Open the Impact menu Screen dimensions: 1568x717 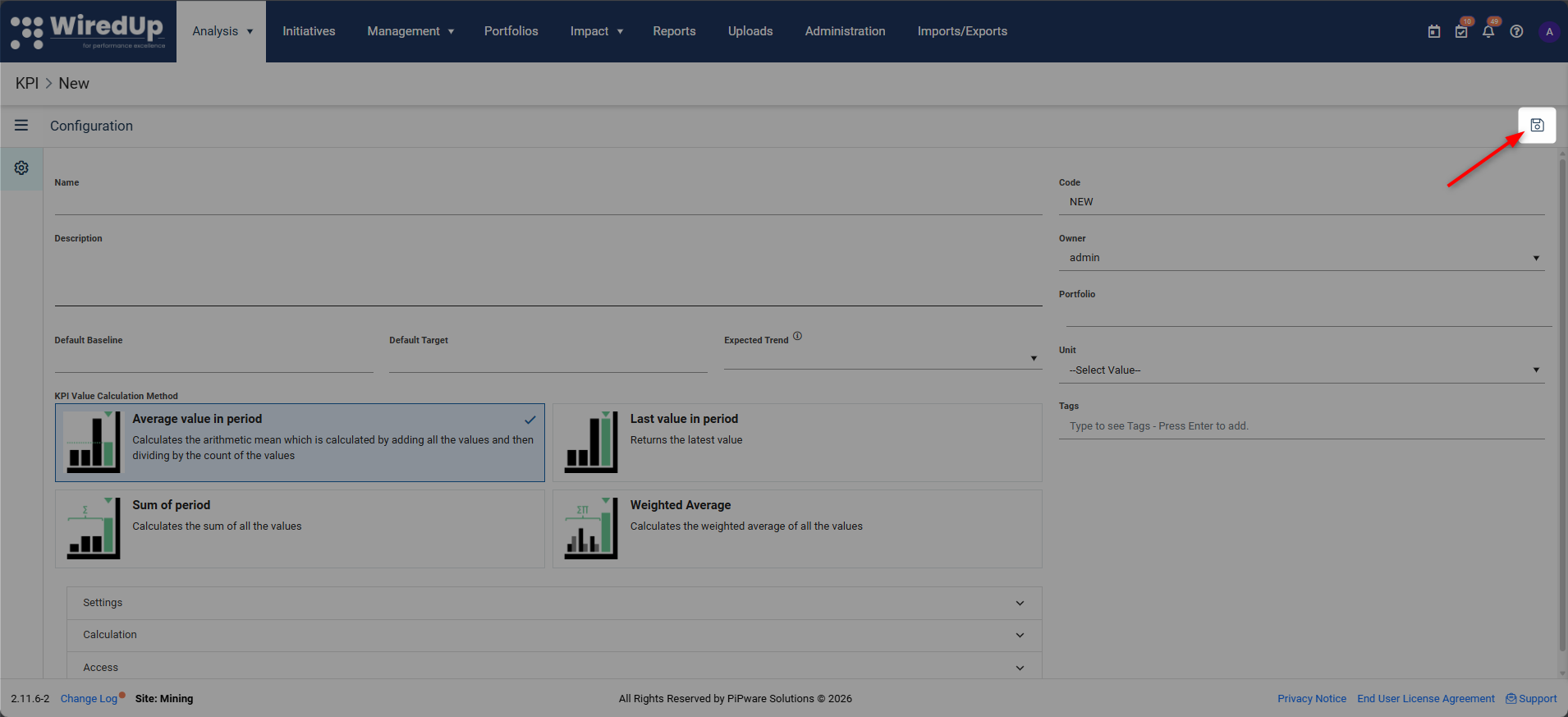pyautogui.click(x=597, y=31)
